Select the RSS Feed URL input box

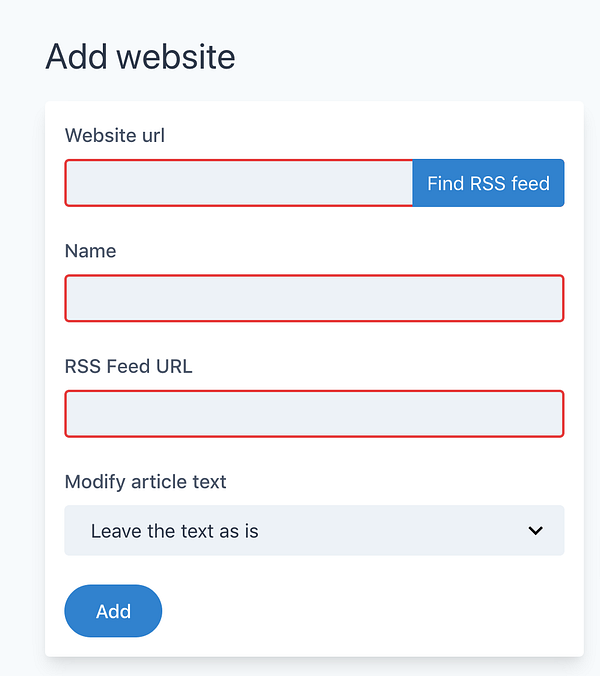[314, 414]
